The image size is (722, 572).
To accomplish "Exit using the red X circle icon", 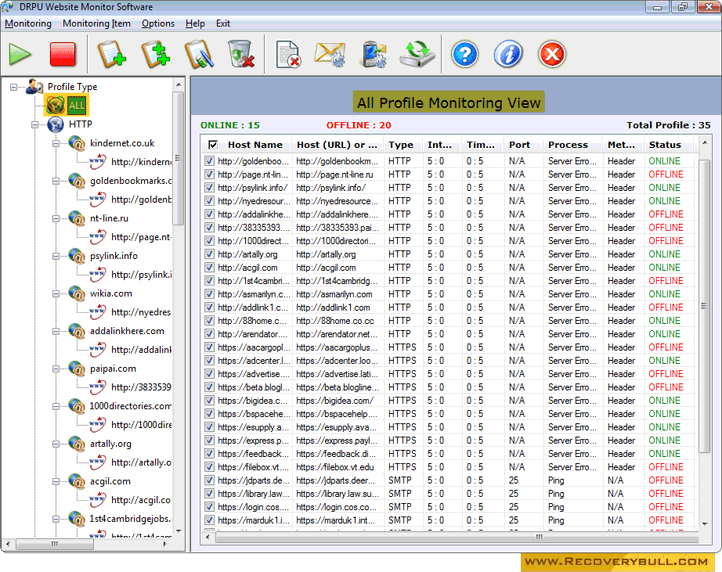I will (552, 54).
